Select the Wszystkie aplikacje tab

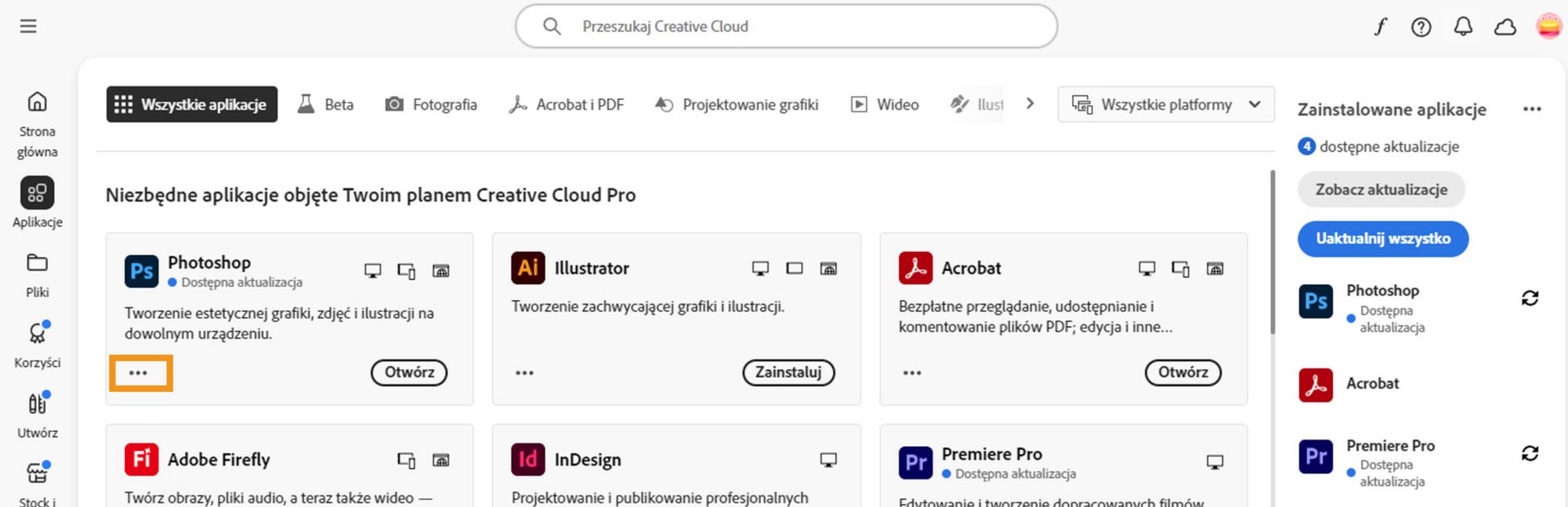pos(192,105)
